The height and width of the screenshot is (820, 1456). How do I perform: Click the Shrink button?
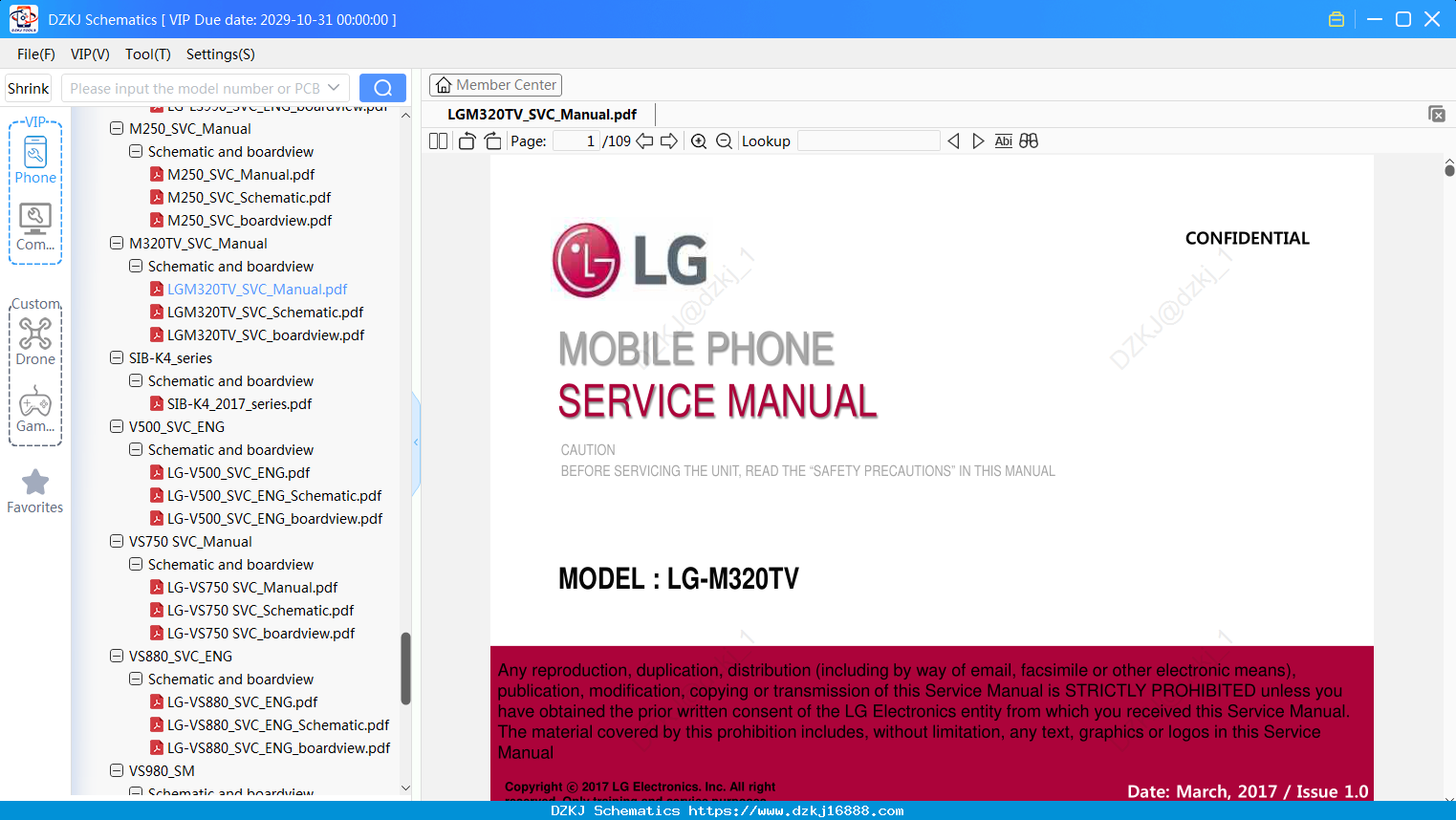coord(29,88)
